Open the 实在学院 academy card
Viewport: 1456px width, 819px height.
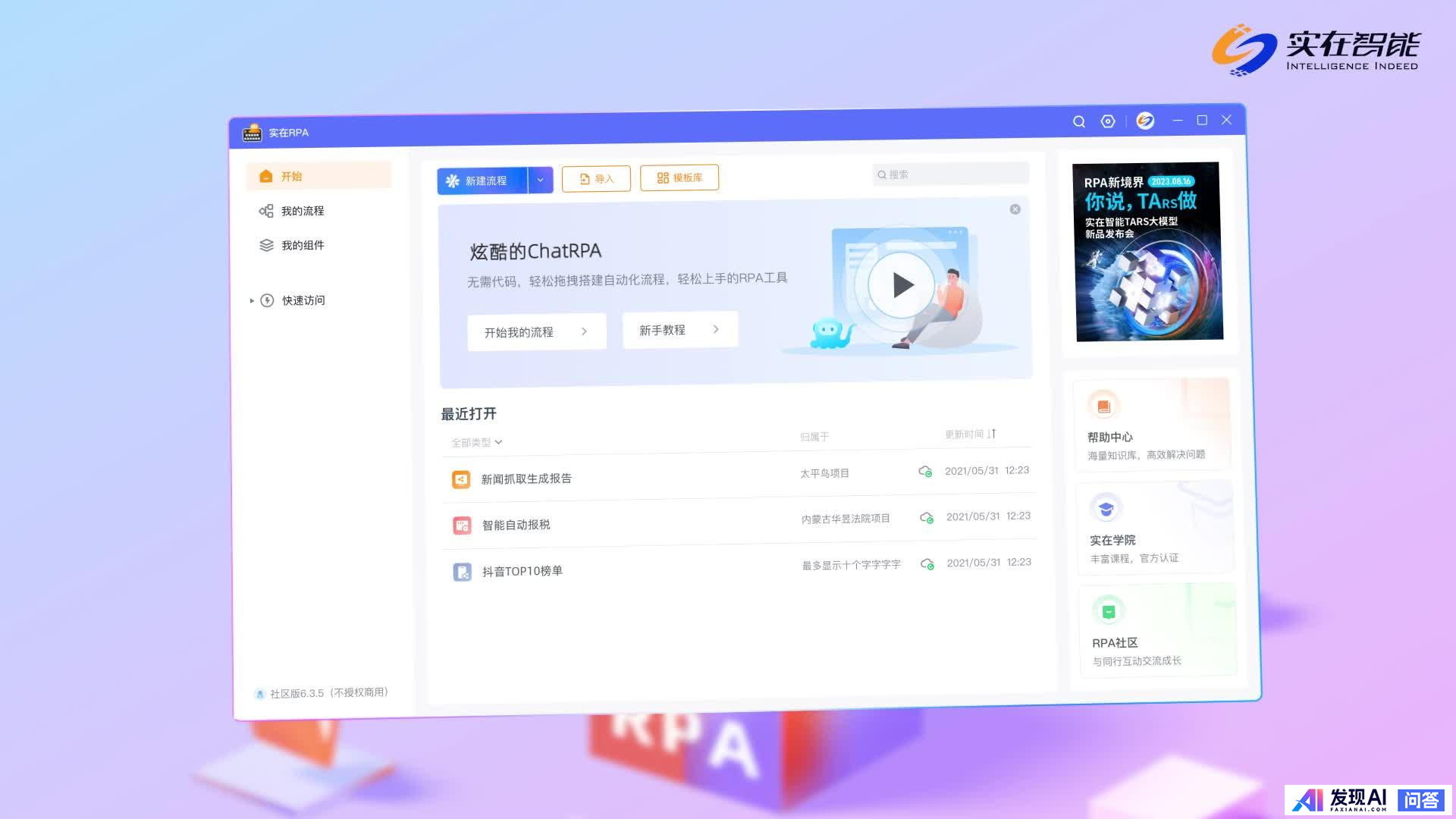click(x=1154, y=529)
